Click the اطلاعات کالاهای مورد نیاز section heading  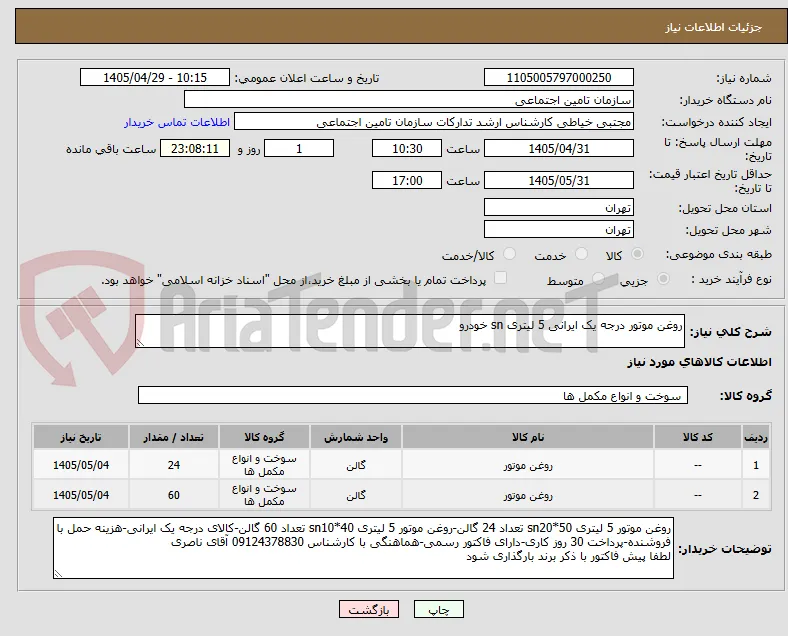pyautogui.click(x=699, y=362)
